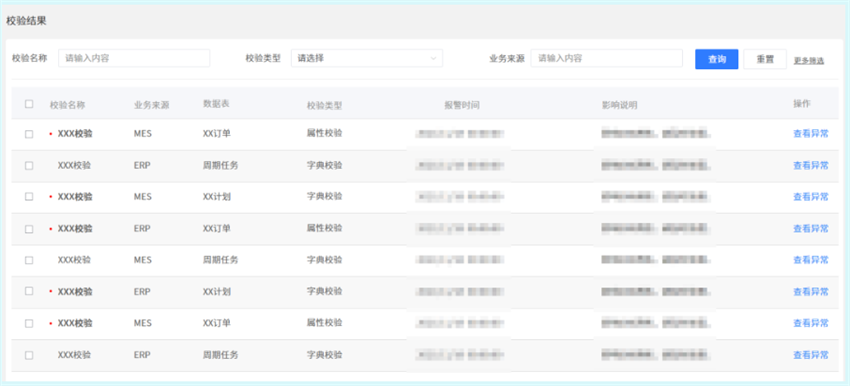Toggle the select-all checkbox in table header

point(29,104)
